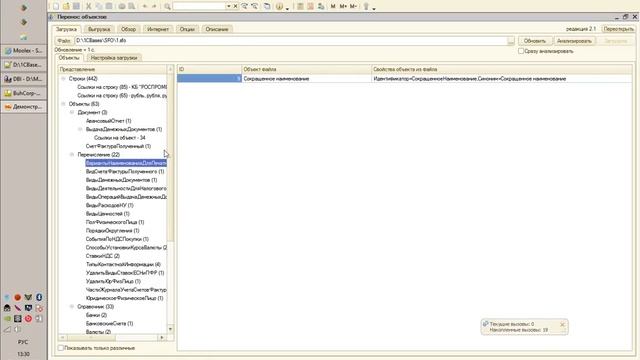This screenshot has height=360, width=640.
Task: Click the Redo arrow toolbar icon
Action: [154, 6]
